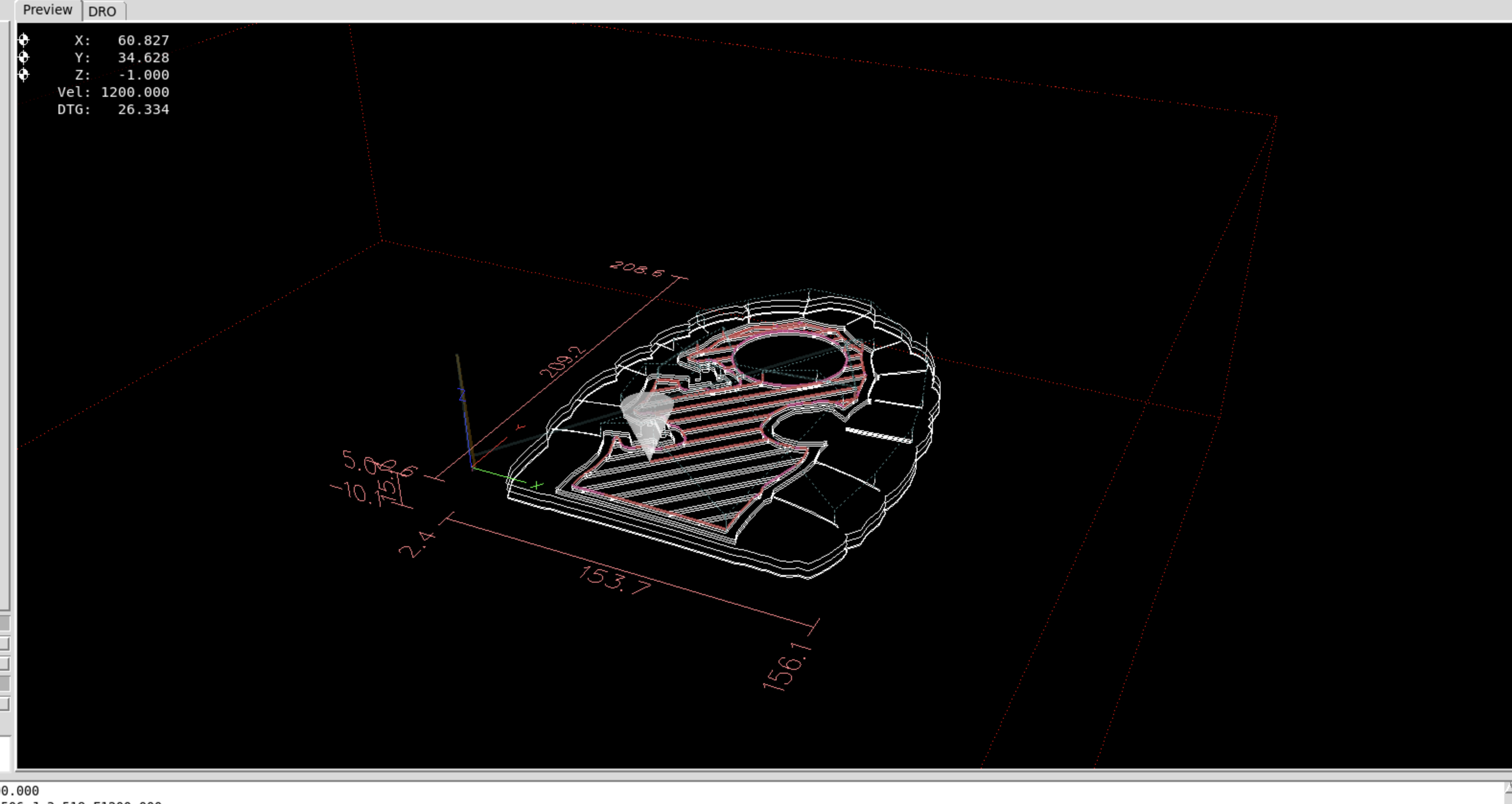Toggle the Y axis homed indicator
Image resolution: width=1512 pixels, height=804 pixels.
coord(24,57)
